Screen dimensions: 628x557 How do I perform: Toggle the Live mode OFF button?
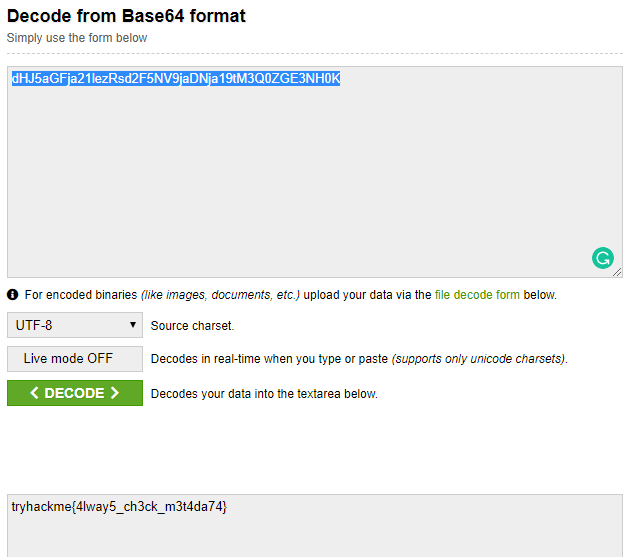75,359
